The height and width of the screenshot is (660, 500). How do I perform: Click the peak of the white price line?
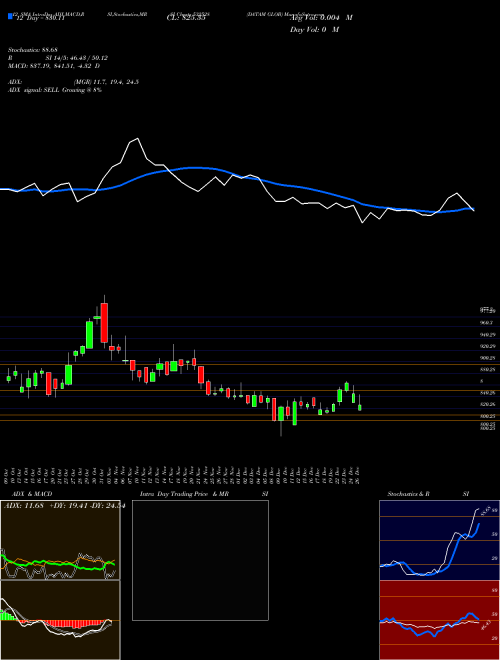(x=137, y=138)
